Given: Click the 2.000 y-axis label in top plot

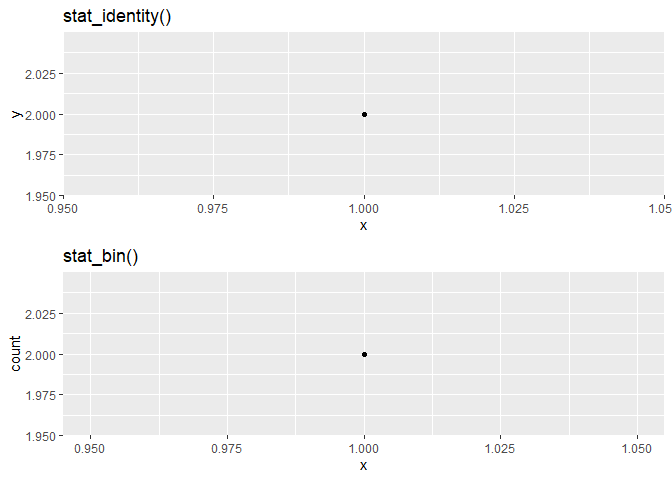Looking at the screenshot, I should click(40, 116).
